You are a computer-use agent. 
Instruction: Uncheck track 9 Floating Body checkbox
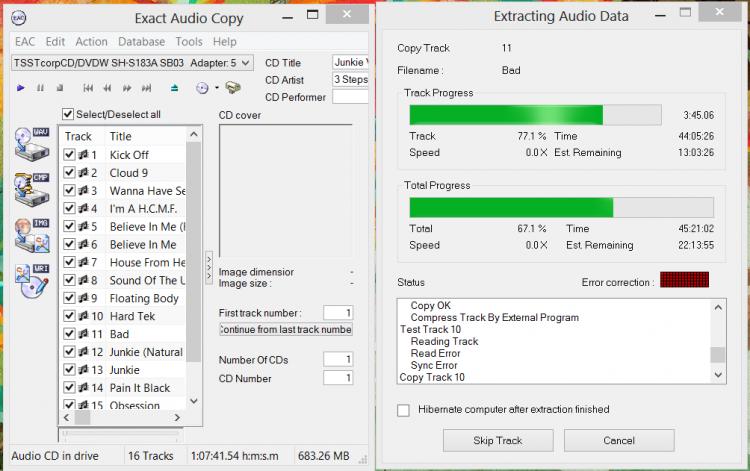point(69,298)
